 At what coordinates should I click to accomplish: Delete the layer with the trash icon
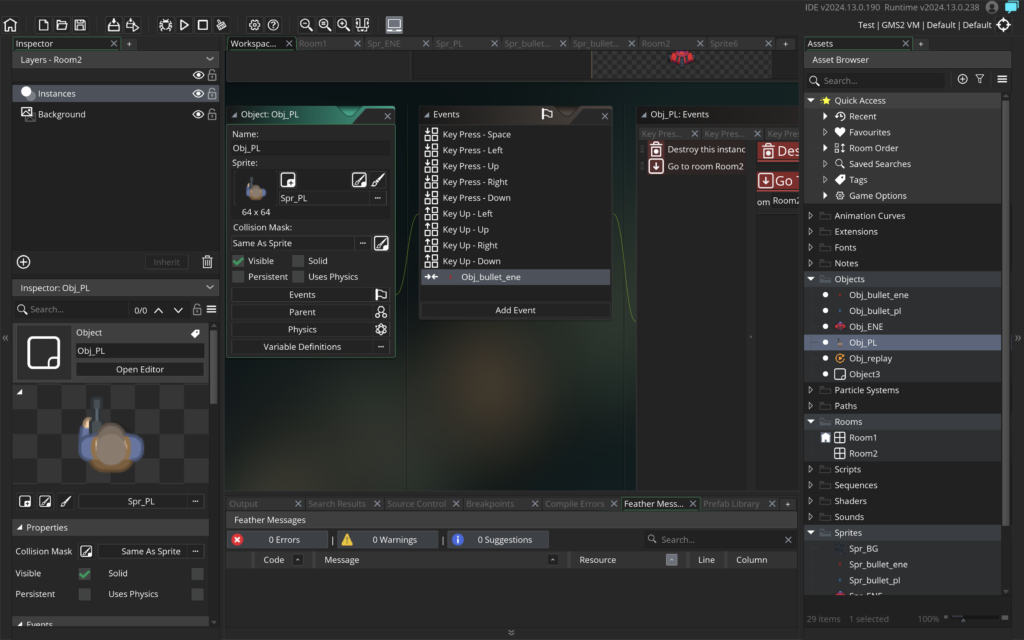point(207,262)
